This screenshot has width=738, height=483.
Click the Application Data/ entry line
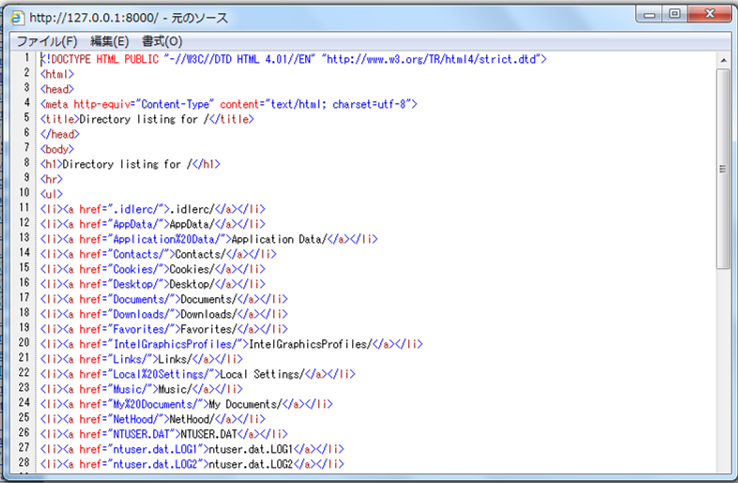pos(209,240)
